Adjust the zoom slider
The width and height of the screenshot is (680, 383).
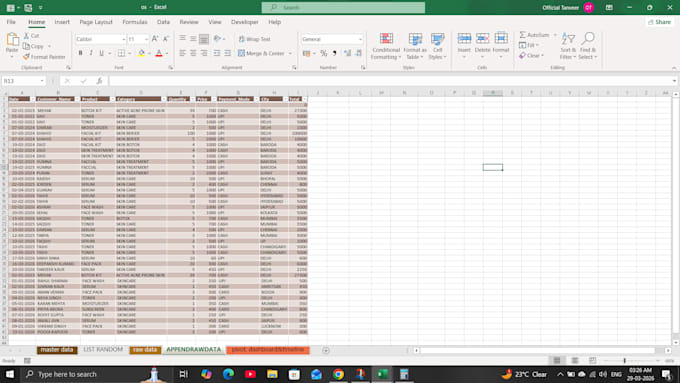point(624,360)
